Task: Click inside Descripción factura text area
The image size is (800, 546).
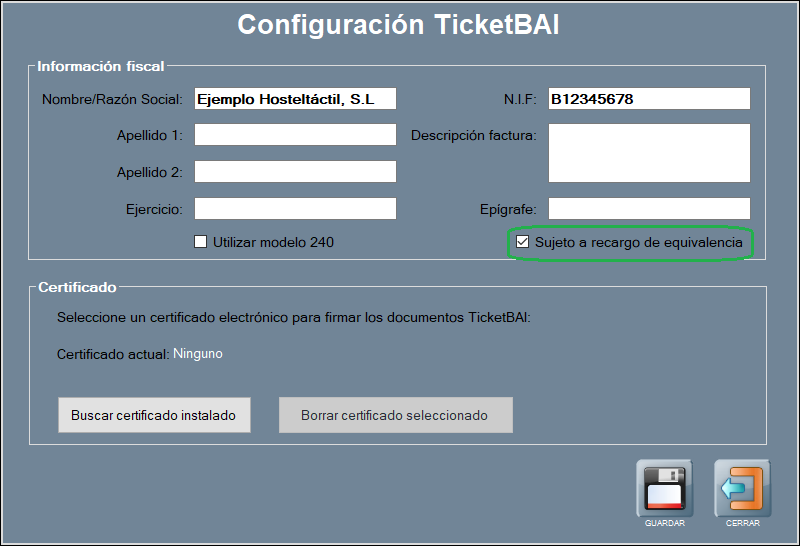Action: pos(648,153)
